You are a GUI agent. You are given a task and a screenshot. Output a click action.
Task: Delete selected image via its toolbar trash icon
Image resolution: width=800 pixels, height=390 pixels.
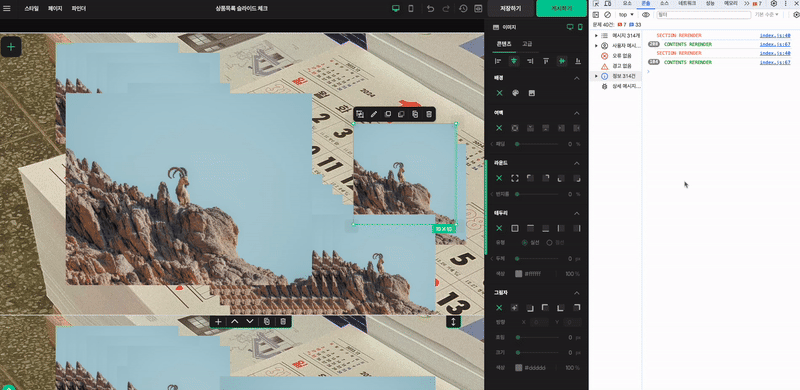pos(429,114)
